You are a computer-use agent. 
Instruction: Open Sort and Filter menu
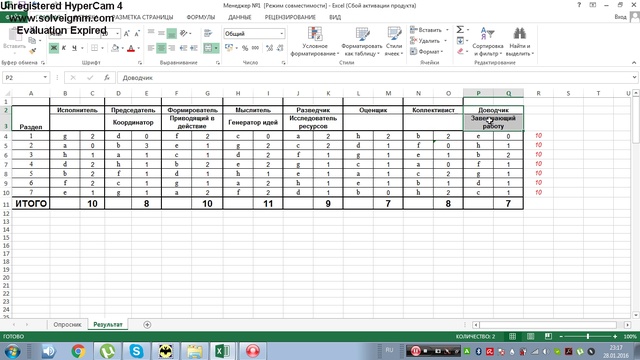click(488, 41)
